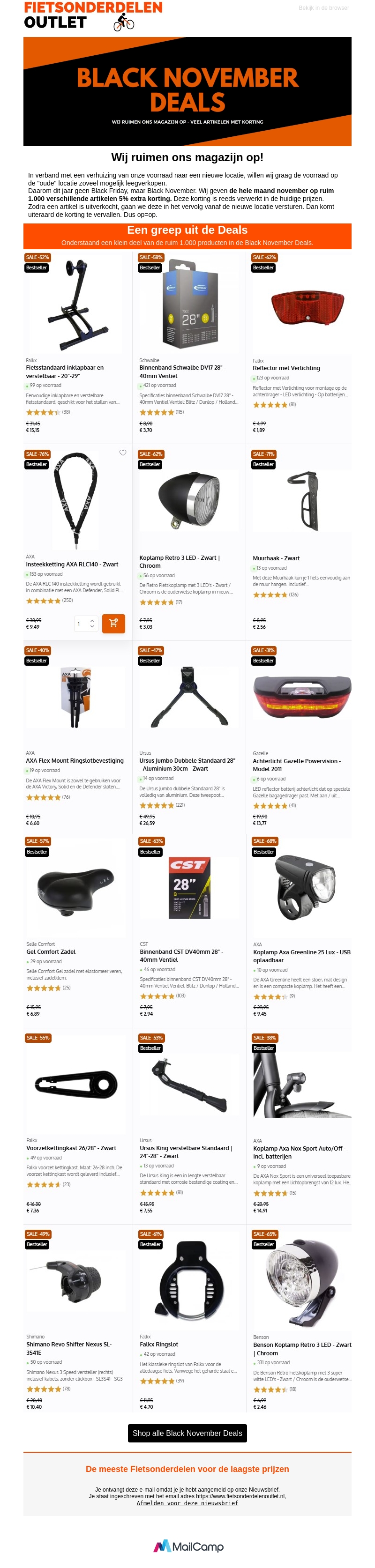This screenshot has height=1568, width=375.
Task: Click the wishlist heart icon on AXA chain
Action: point(122,452)
